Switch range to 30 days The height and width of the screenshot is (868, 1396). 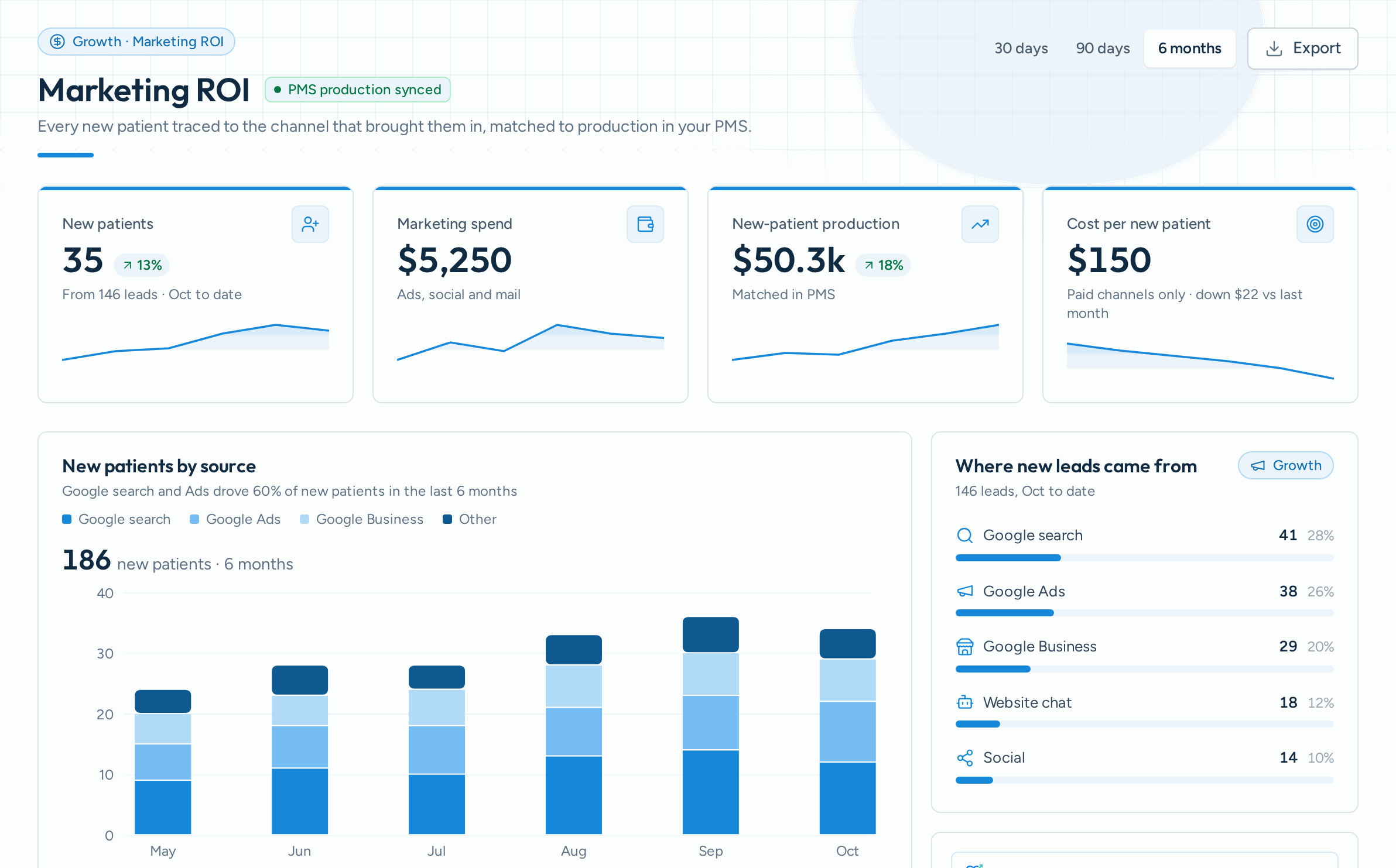pos(1021,49)
